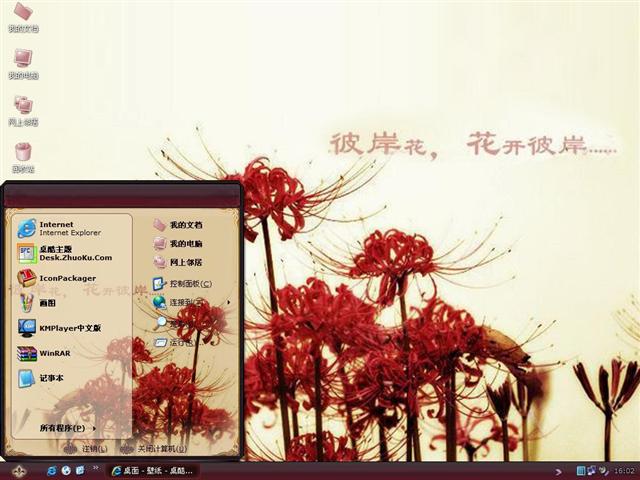Screen dimensions: 640x480
Task: Open the 运行 run dialog item
Action: click(176, 342)
